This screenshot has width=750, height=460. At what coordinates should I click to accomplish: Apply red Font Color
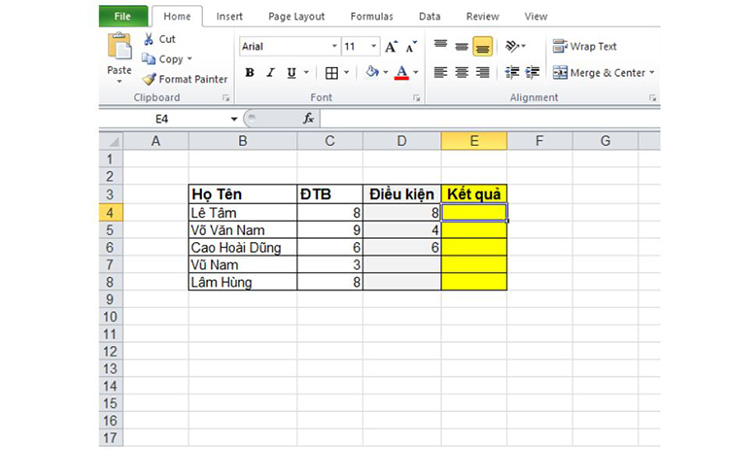(401, 73)
